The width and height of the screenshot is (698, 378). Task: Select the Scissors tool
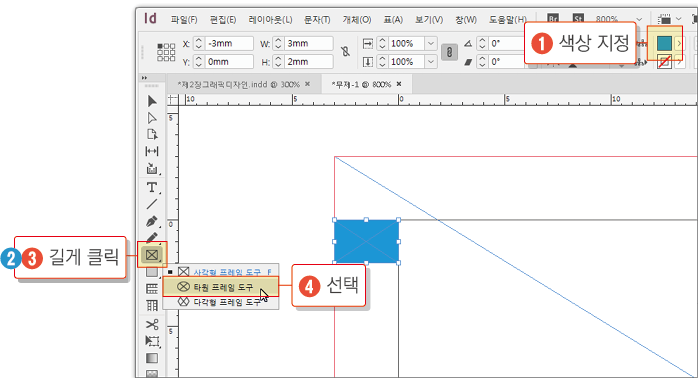152,324
